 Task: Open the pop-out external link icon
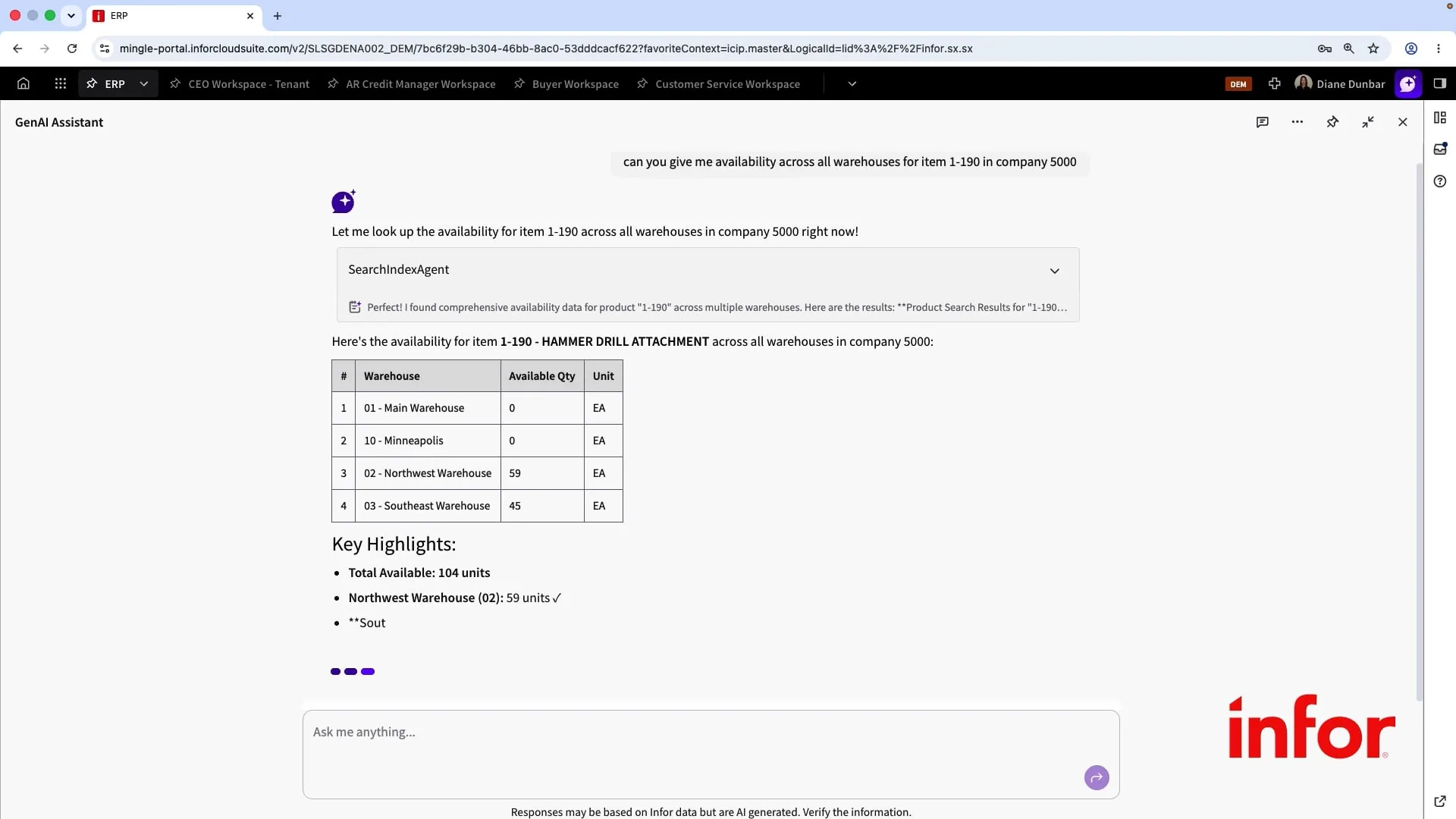(x=1440, y=801)
